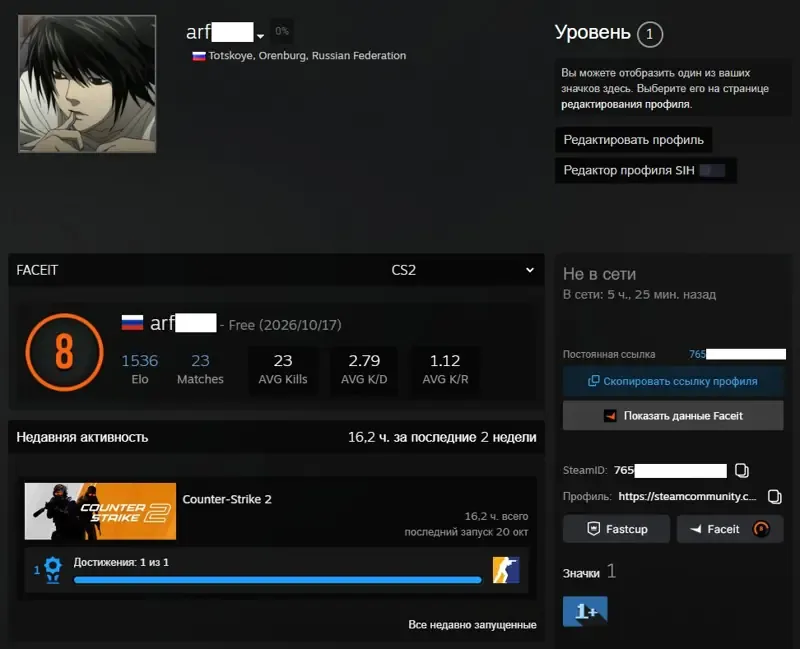Click the Достижения: 1 из 1 text

[x=121, y=562]
